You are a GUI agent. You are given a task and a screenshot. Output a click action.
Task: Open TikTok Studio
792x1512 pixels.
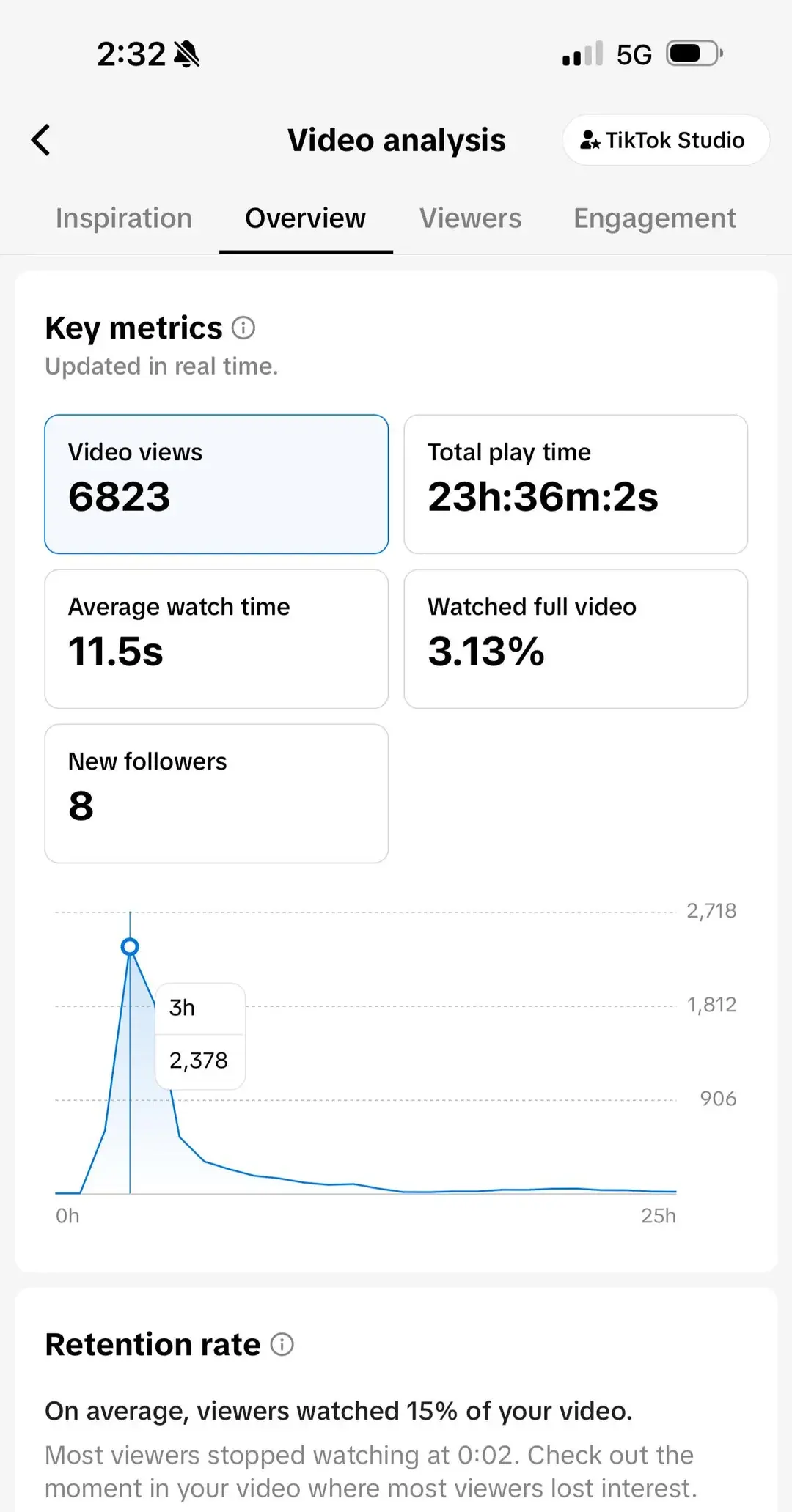[x=665, y=140]
